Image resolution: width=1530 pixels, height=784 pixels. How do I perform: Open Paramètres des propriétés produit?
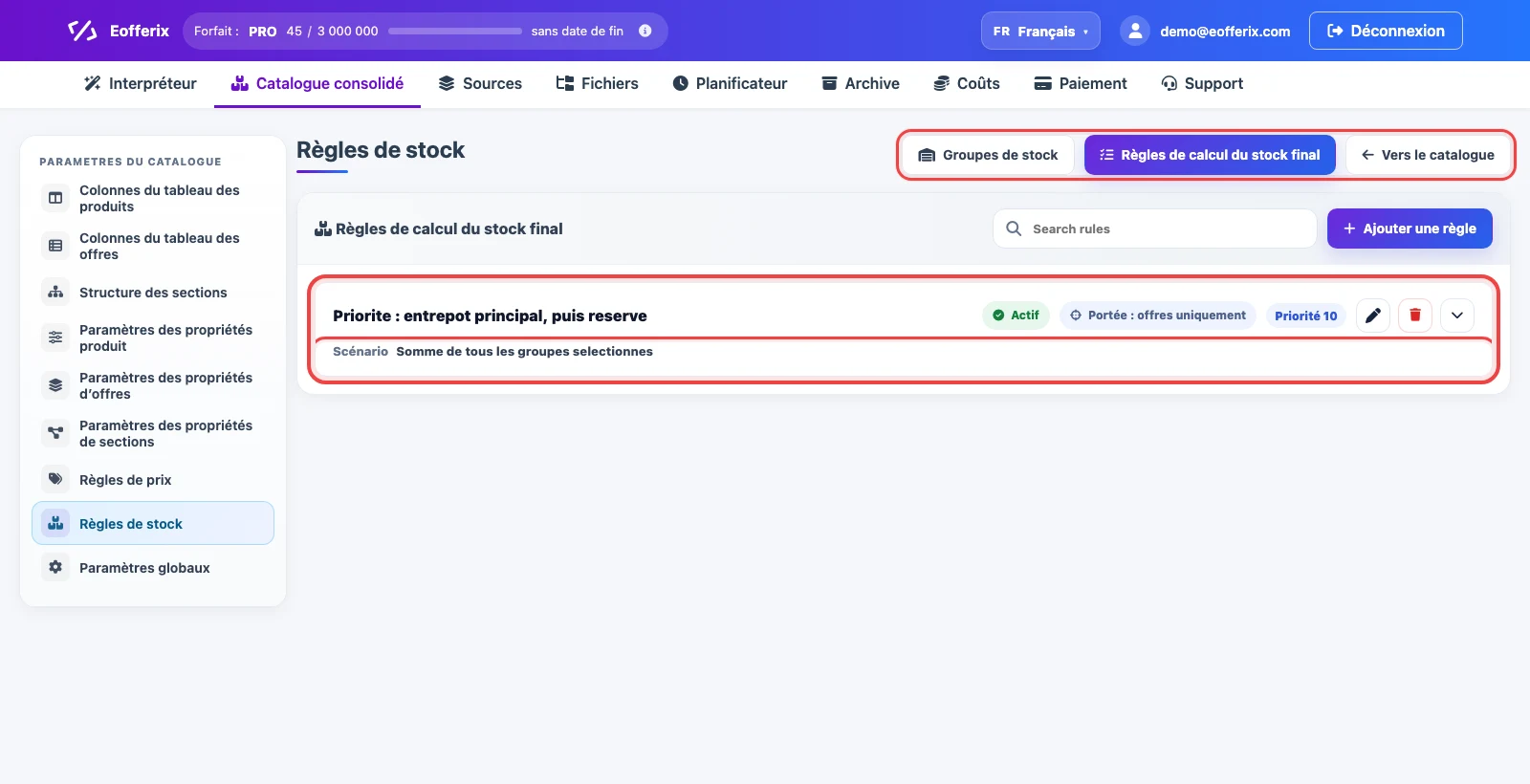(153, 338)
